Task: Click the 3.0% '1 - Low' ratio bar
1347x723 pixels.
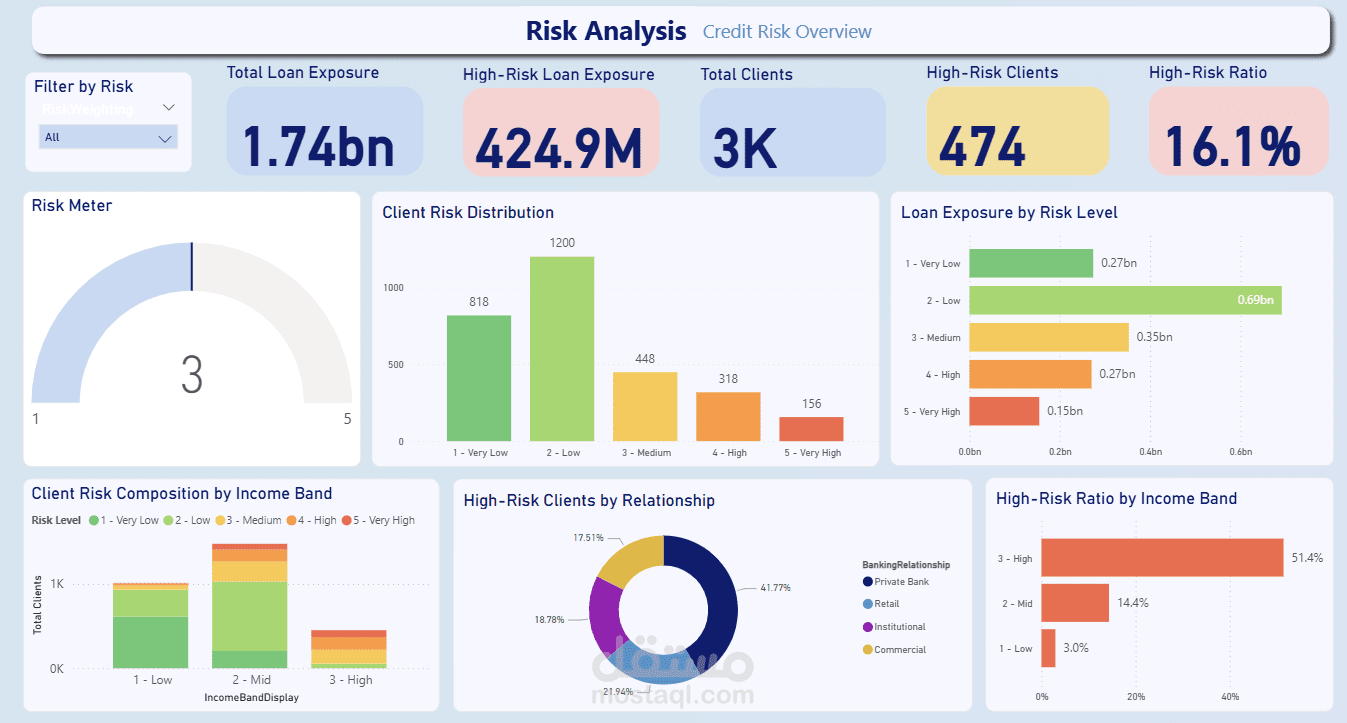Action: (1048, 648)
